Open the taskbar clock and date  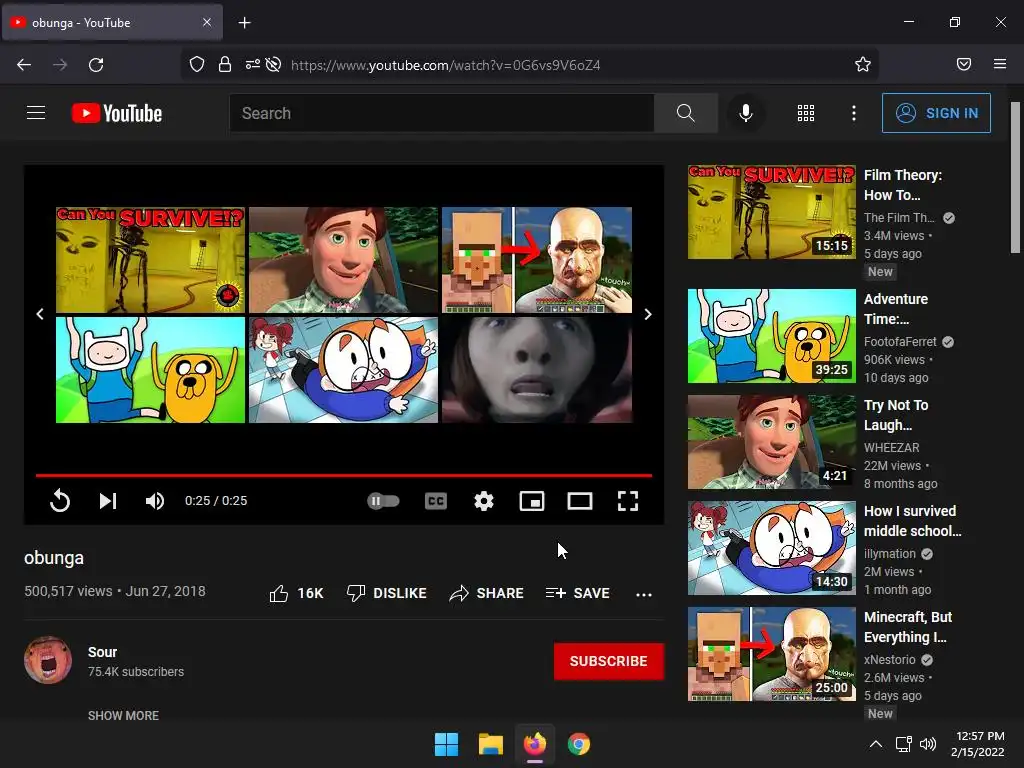[978, 744]
